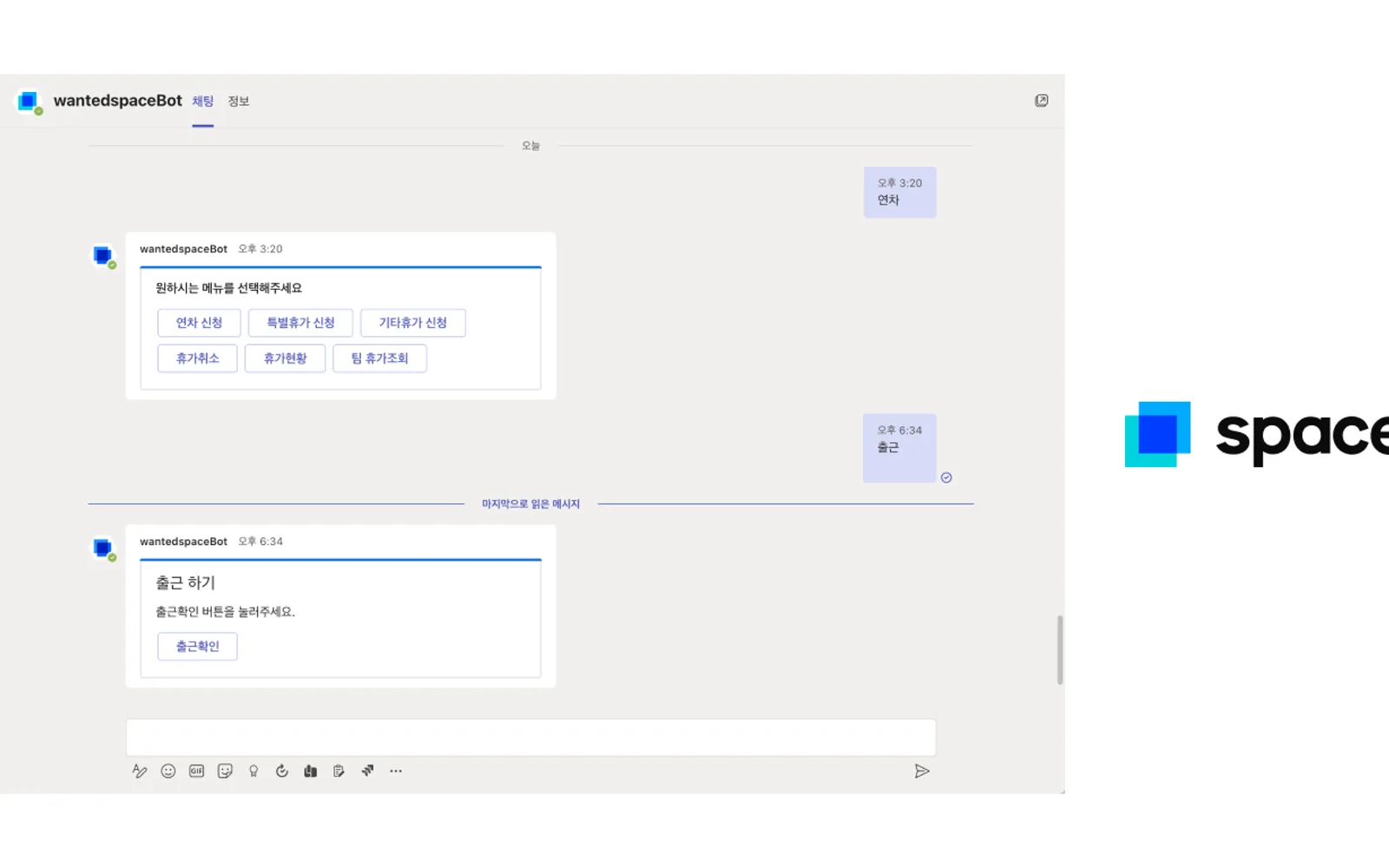
Task: Switch to the 정보 tab
Action: pos(239,102)
